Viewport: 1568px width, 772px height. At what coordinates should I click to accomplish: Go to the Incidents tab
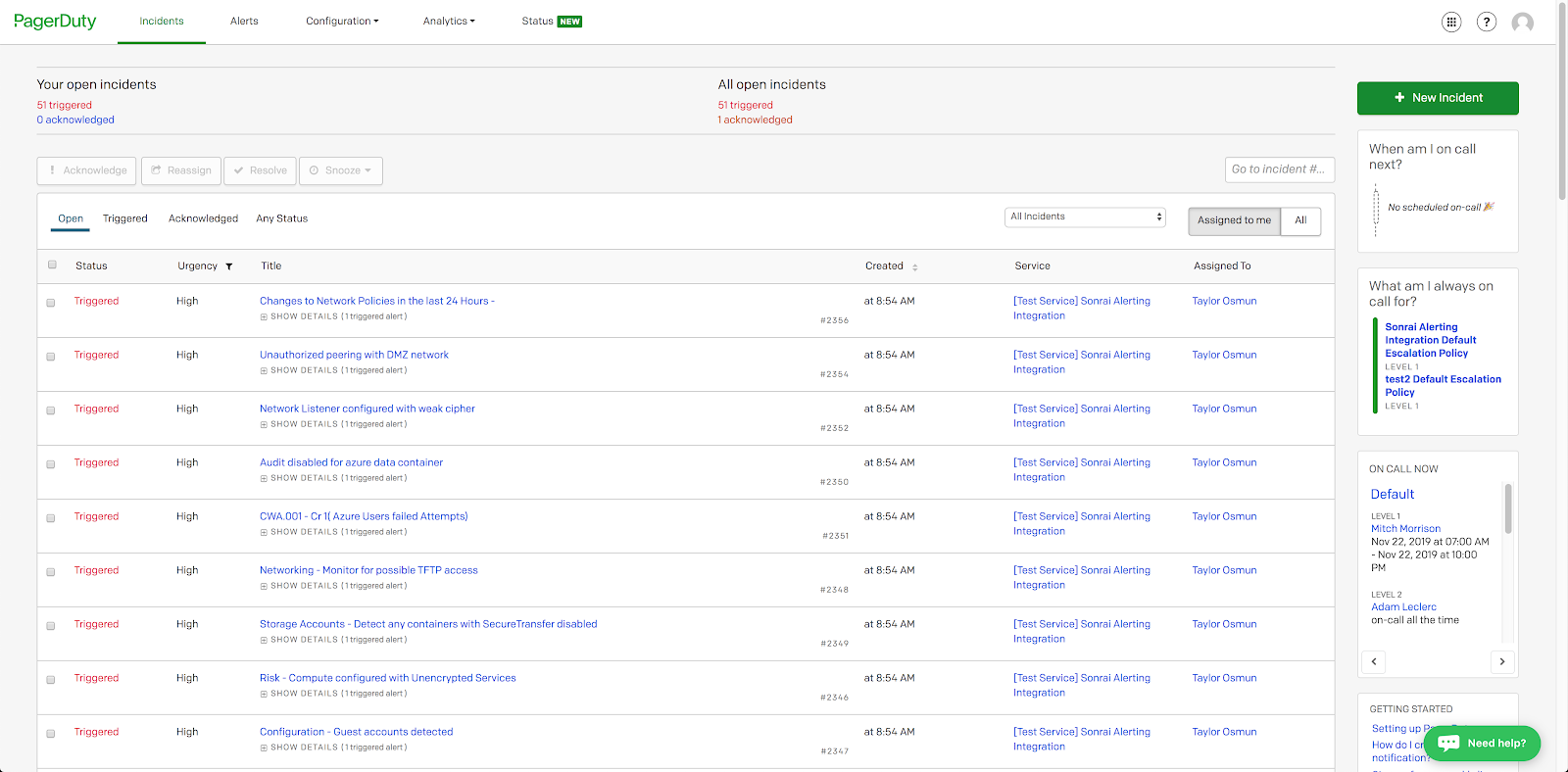point(162,22)
